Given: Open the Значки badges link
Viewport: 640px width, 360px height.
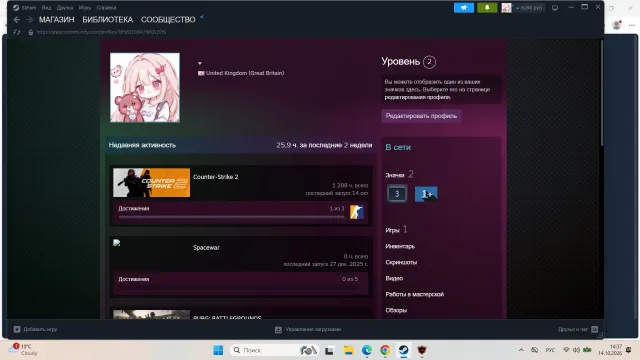Looking at the screenshot, I should coord(395,175).
